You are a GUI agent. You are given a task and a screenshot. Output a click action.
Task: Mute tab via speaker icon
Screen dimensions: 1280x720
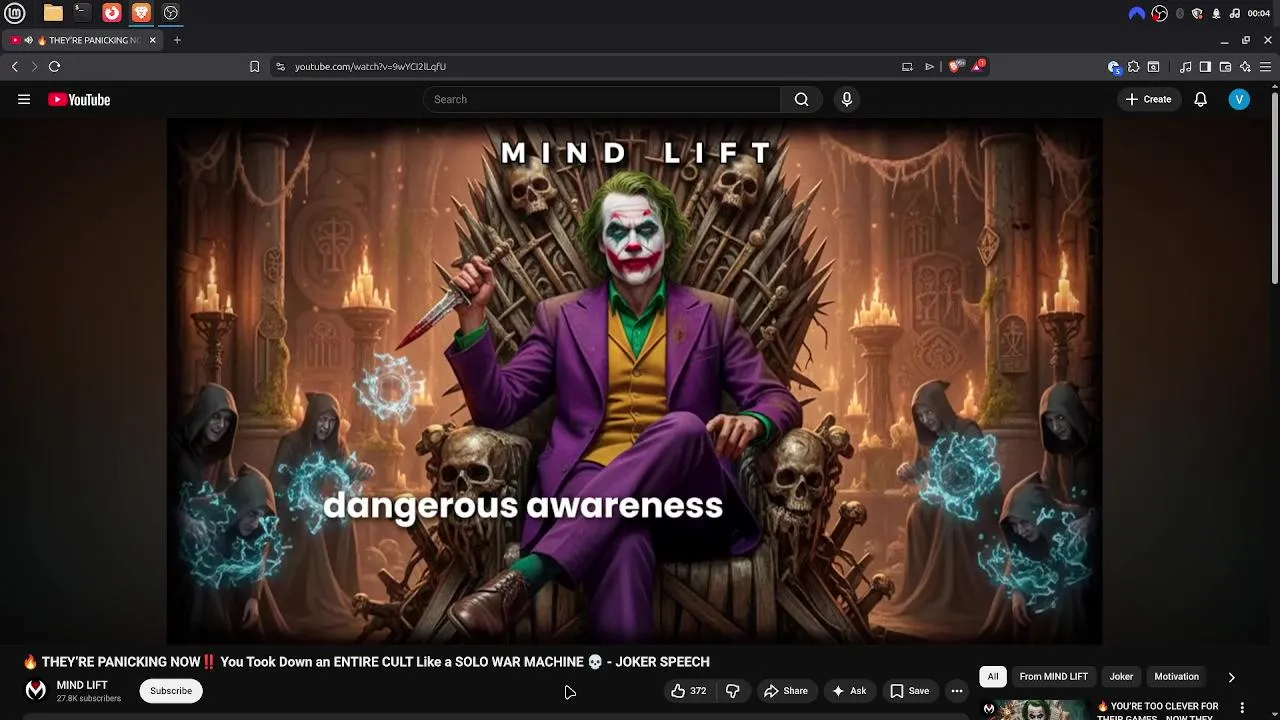[28, 40]
